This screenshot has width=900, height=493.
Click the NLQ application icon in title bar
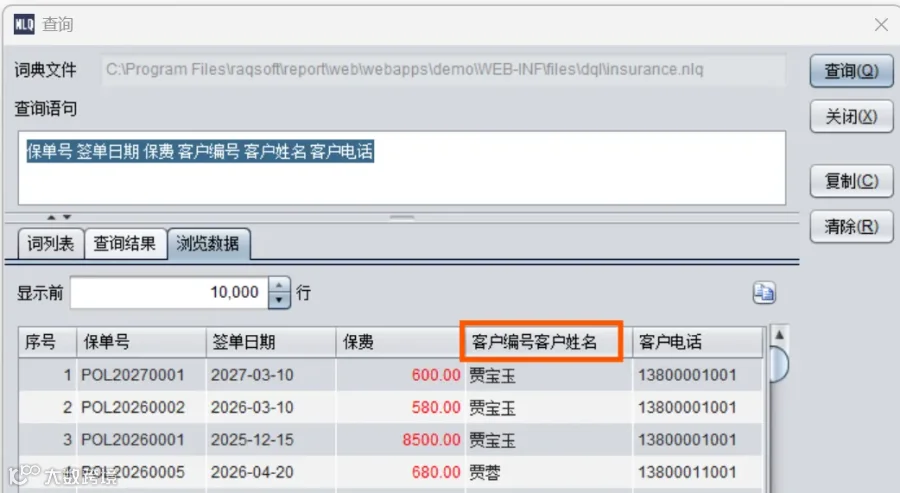(x=24, y=24)
